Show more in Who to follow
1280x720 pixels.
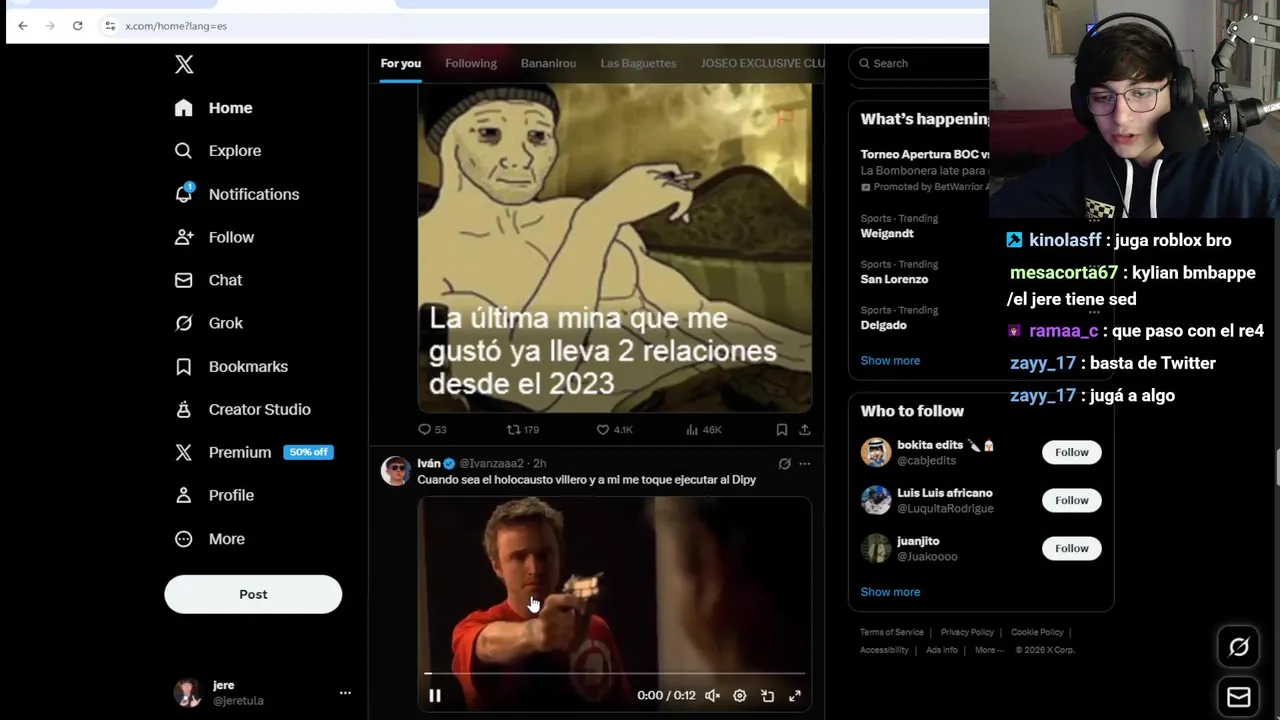tap(890, 591)
